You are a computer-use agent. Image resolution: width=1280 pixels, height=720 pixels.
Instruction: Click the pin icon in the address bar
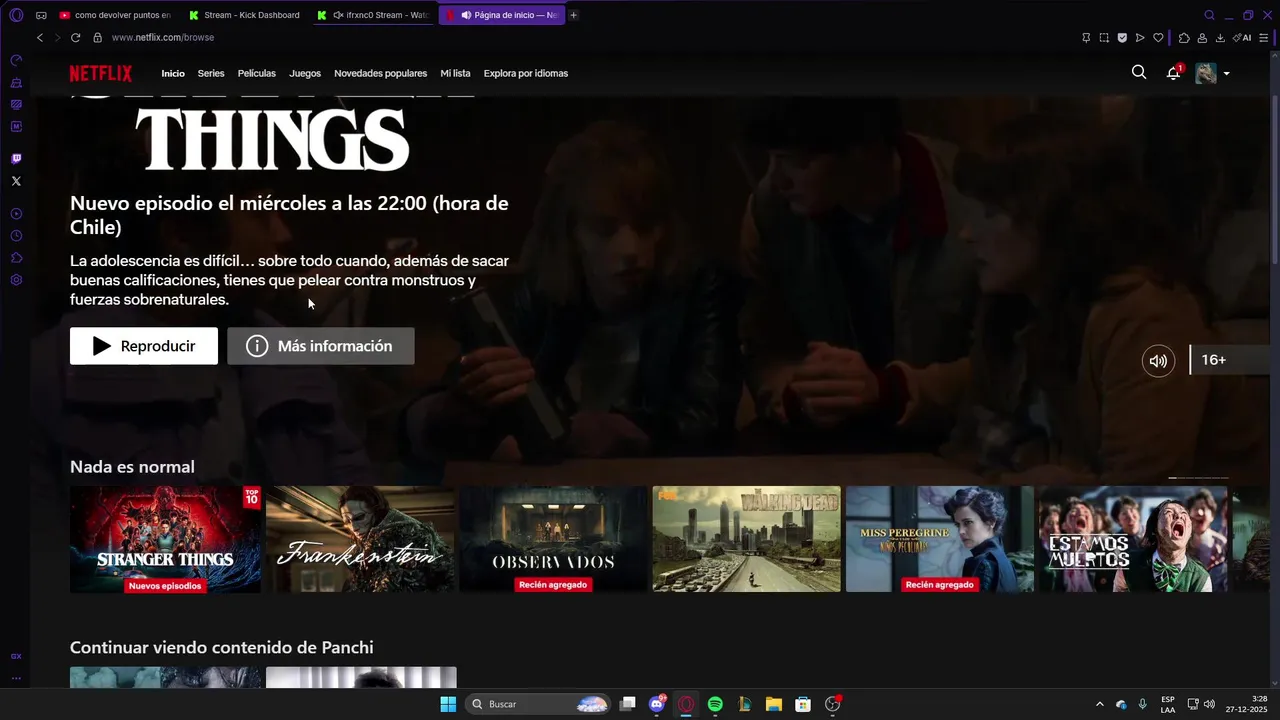[1086, 37]
